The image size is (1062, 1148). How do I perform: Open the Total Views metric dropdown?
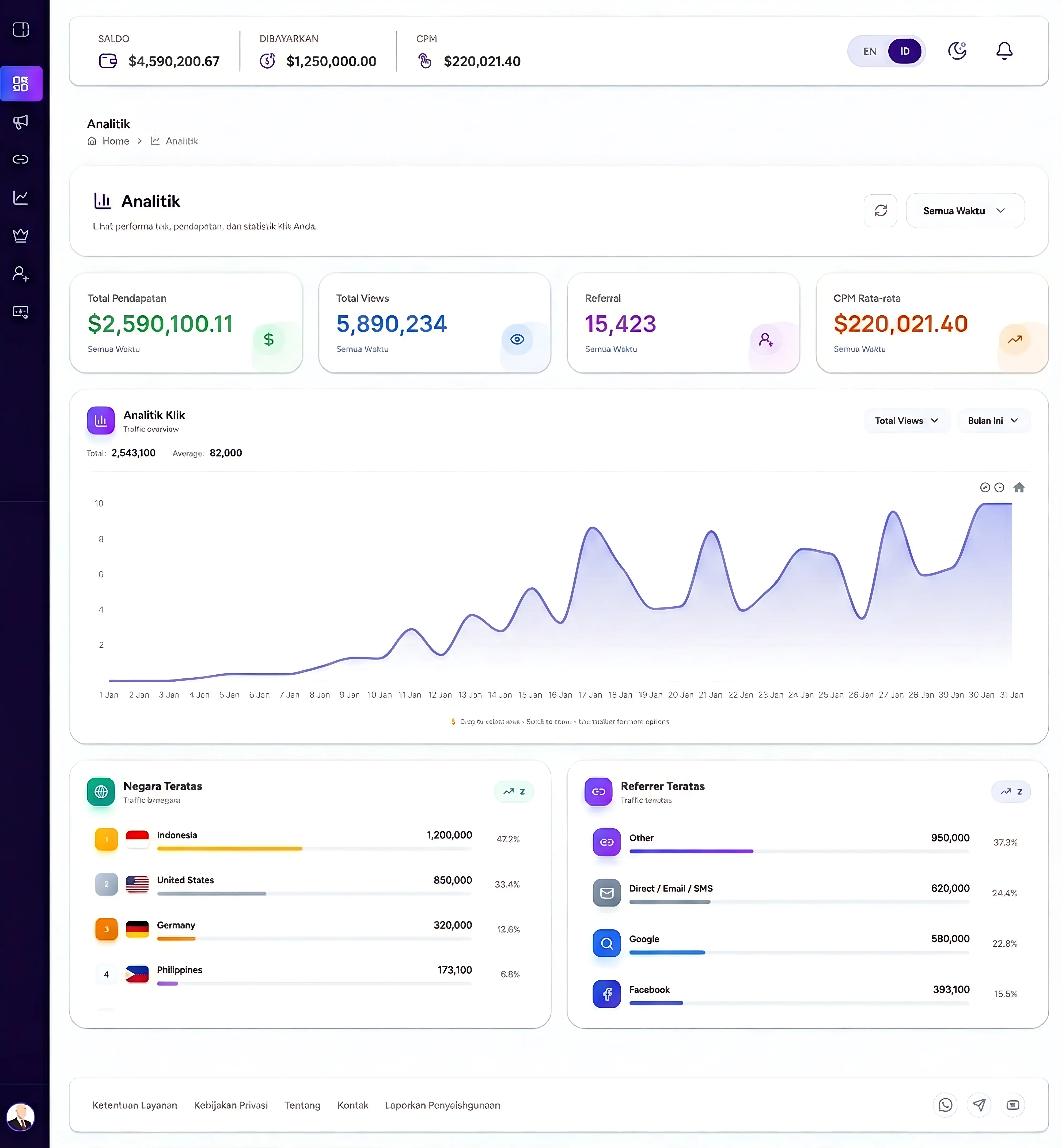[906, 420]
